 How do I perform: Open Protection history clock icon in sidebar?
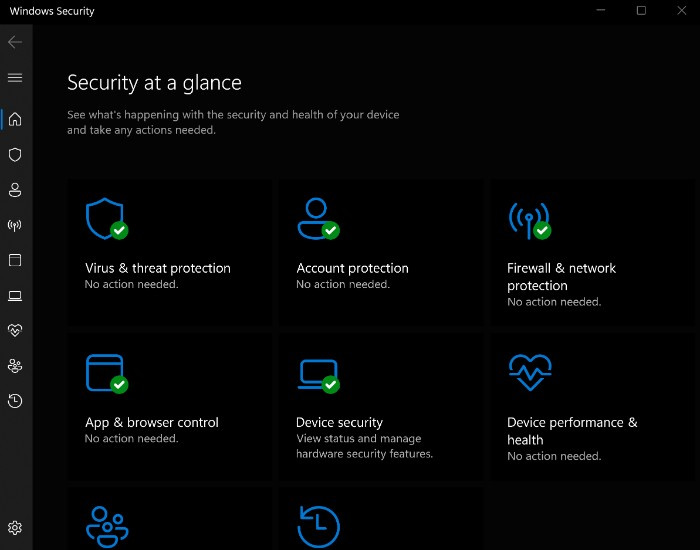15,401
